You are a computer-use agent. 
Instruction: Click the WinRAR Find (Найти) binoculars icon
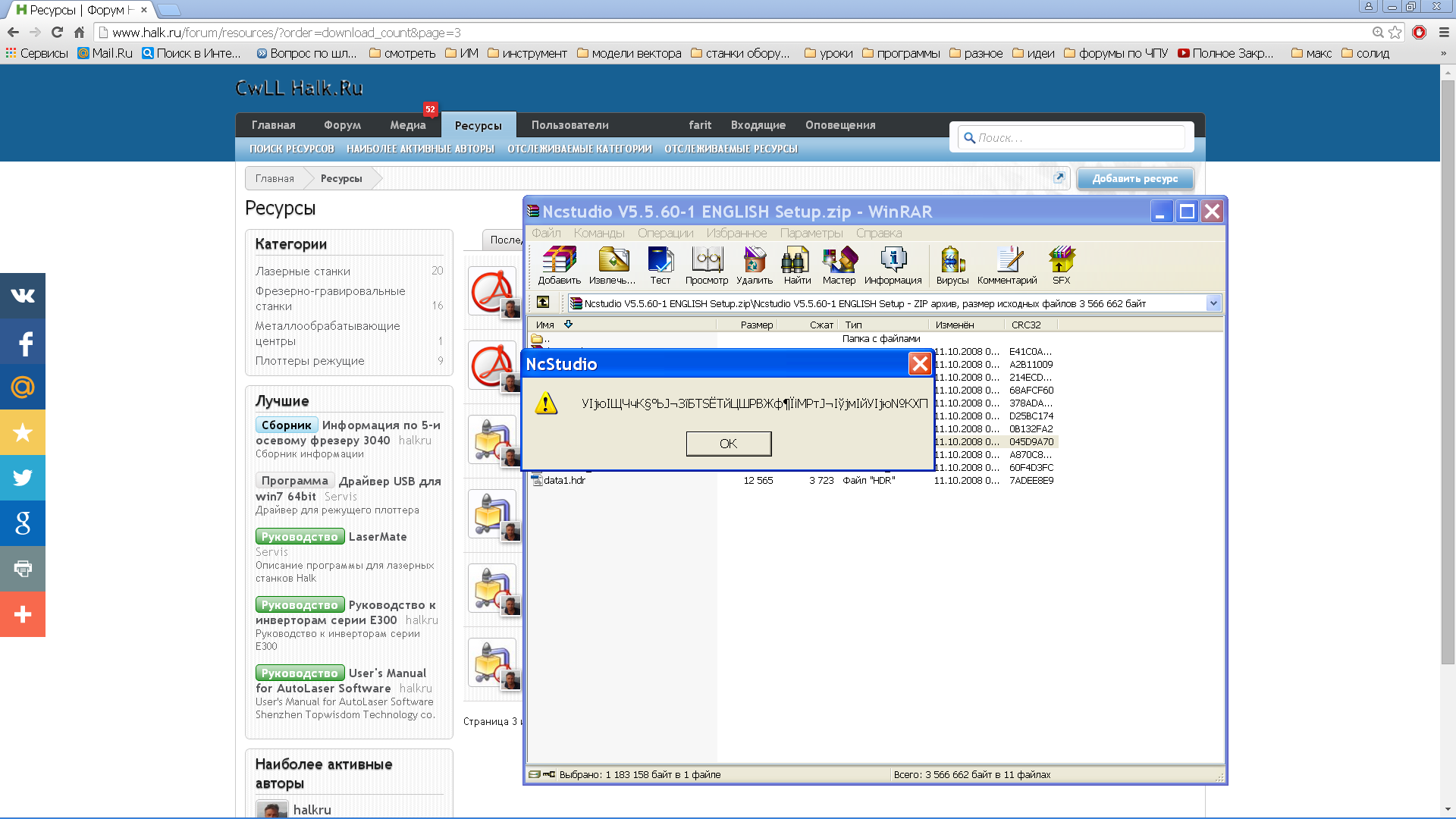coord(797,265)
